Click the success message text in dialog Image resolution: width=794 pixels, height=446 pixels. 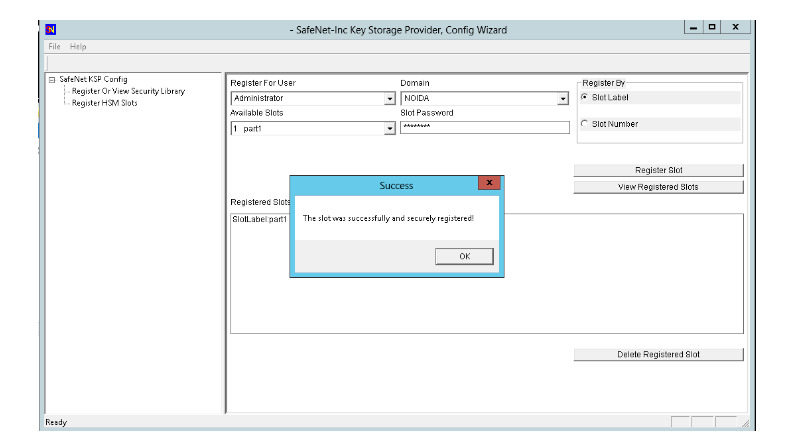point(388,218)
